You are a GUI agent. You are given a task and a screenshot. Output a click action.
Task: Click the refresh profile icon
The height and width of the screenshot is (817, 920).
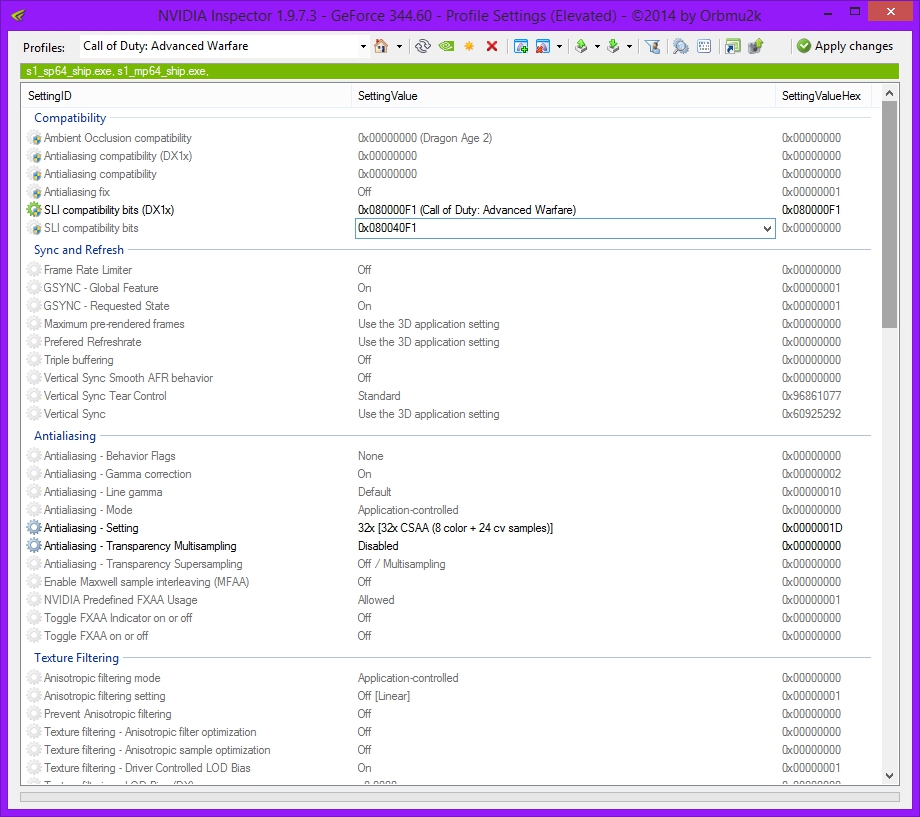(422, 46)
